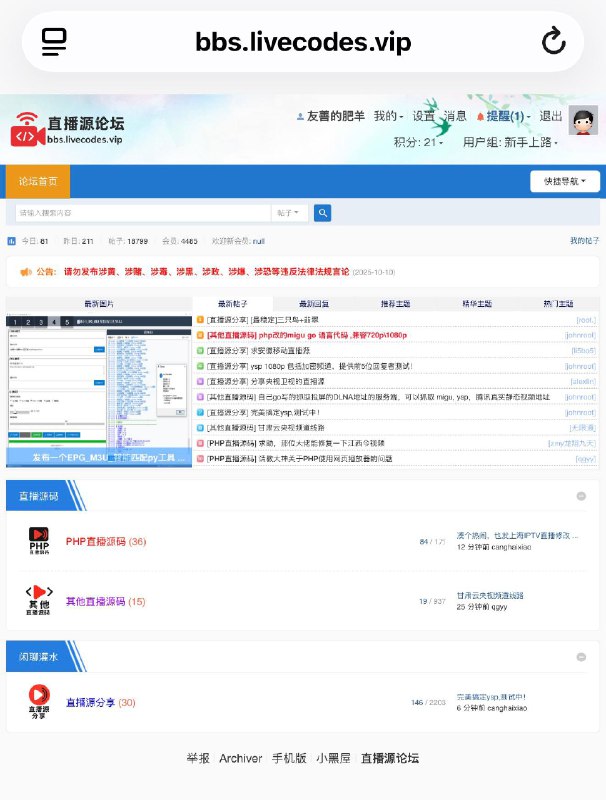The image size is (606, 800).
Task: Open the 快捷导航 dropdown
Action: (x=564, y=181)
